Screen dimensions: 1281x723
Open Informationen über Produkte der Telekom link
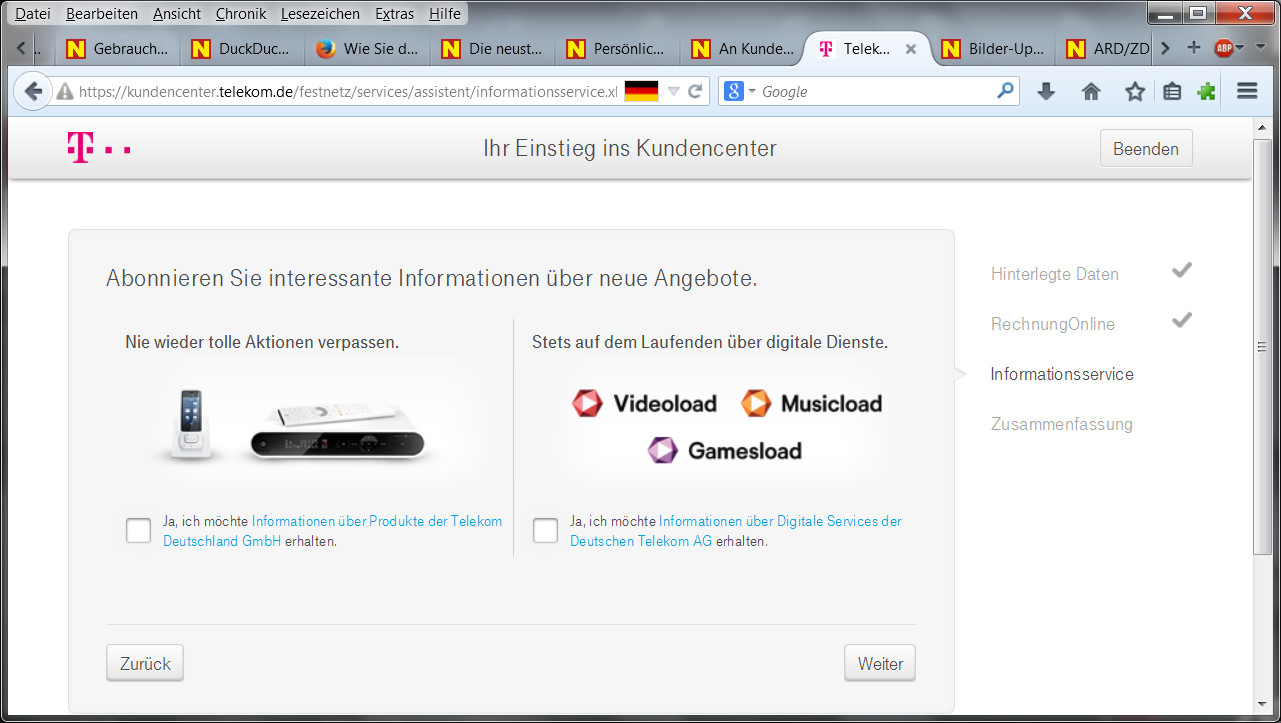coord(332,531)
